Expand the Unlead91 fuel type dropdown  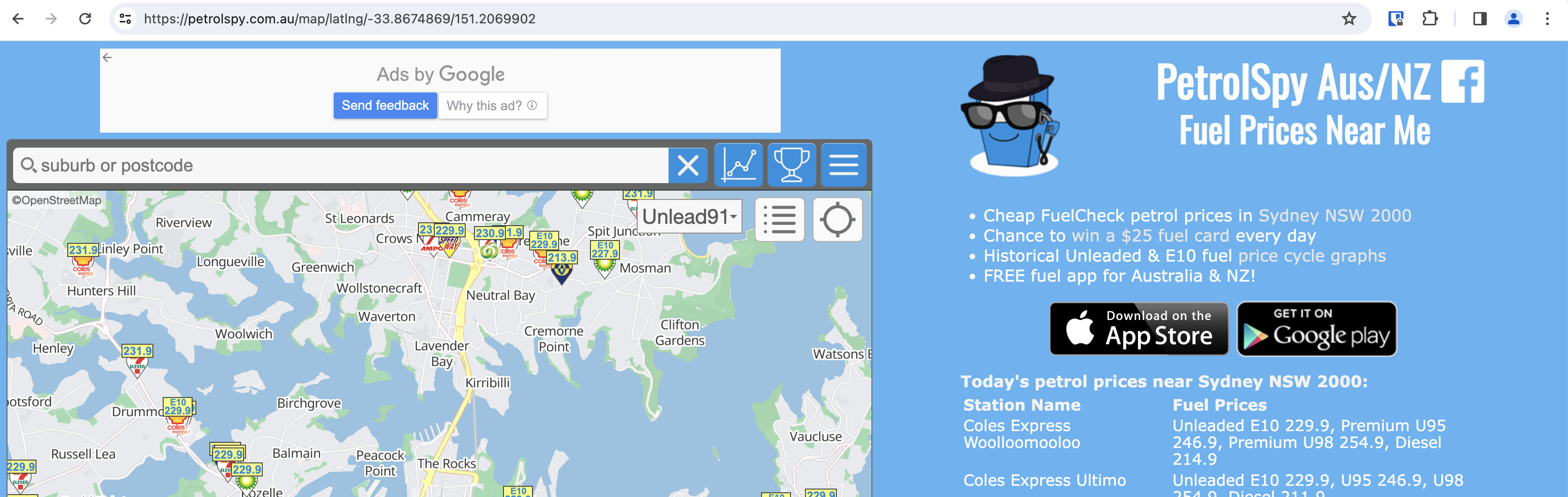(x=689, y=217)
